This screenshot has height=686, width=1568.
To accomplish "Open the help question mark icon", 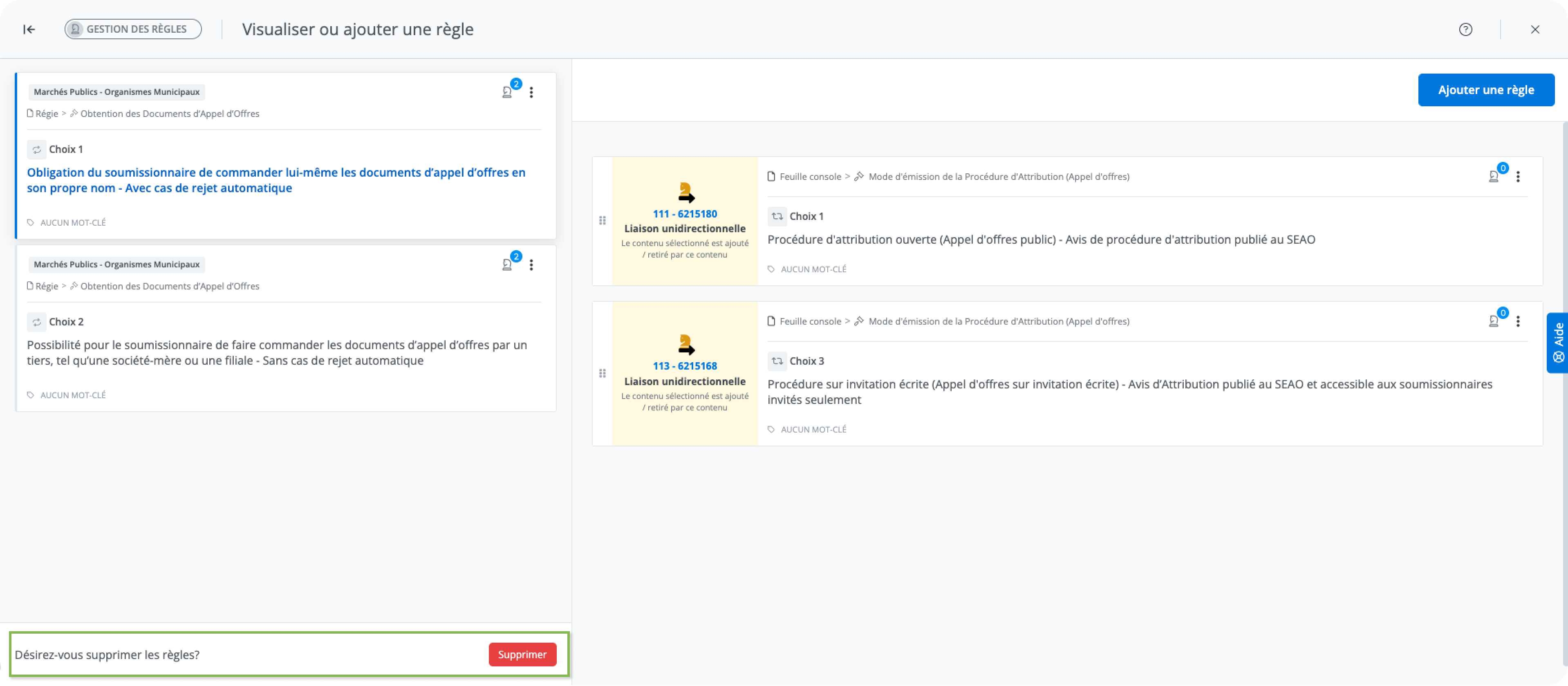I will pyautogui.click(x=1466, y=29).
